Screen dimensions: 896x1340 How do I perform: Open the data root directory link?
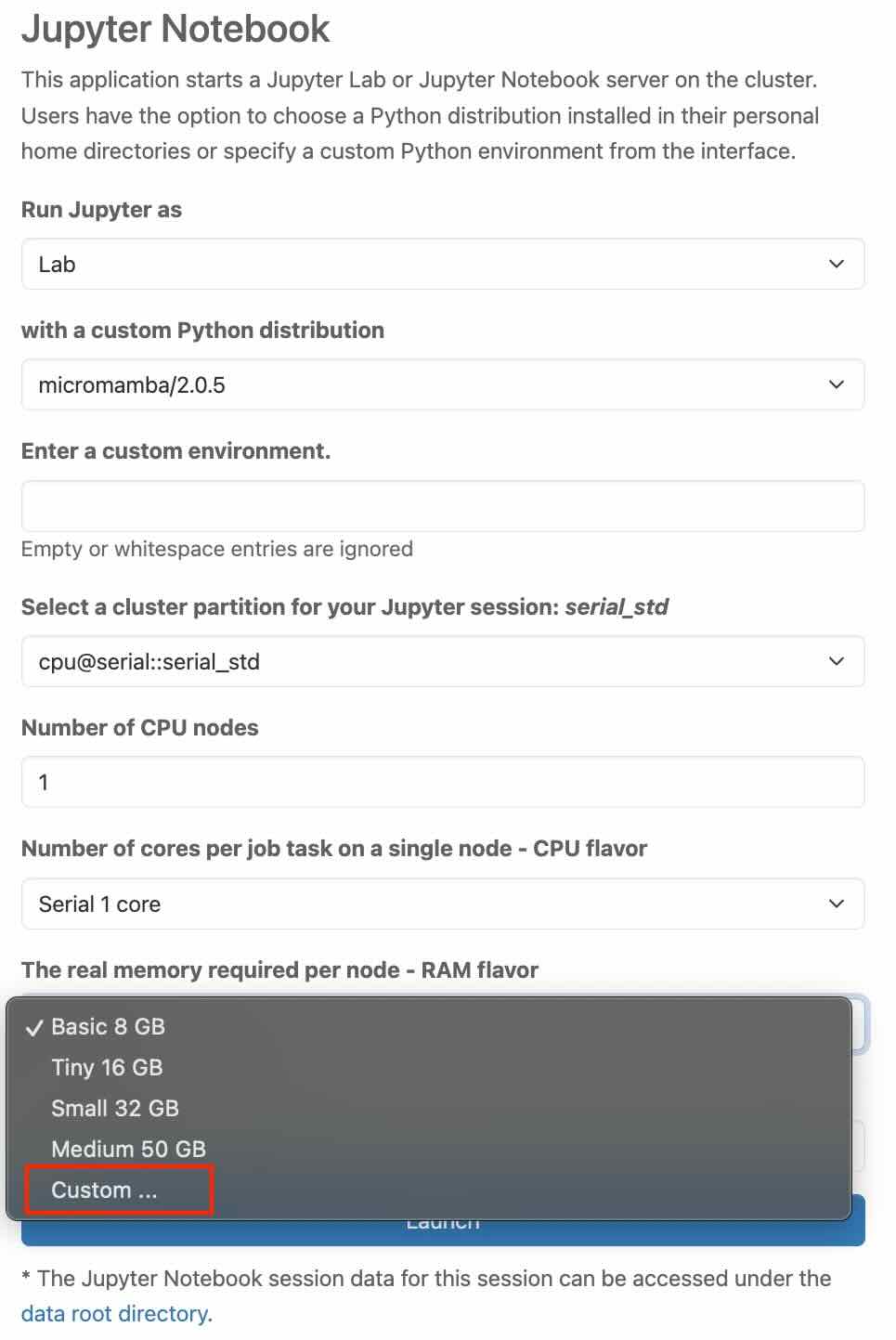115,1314
